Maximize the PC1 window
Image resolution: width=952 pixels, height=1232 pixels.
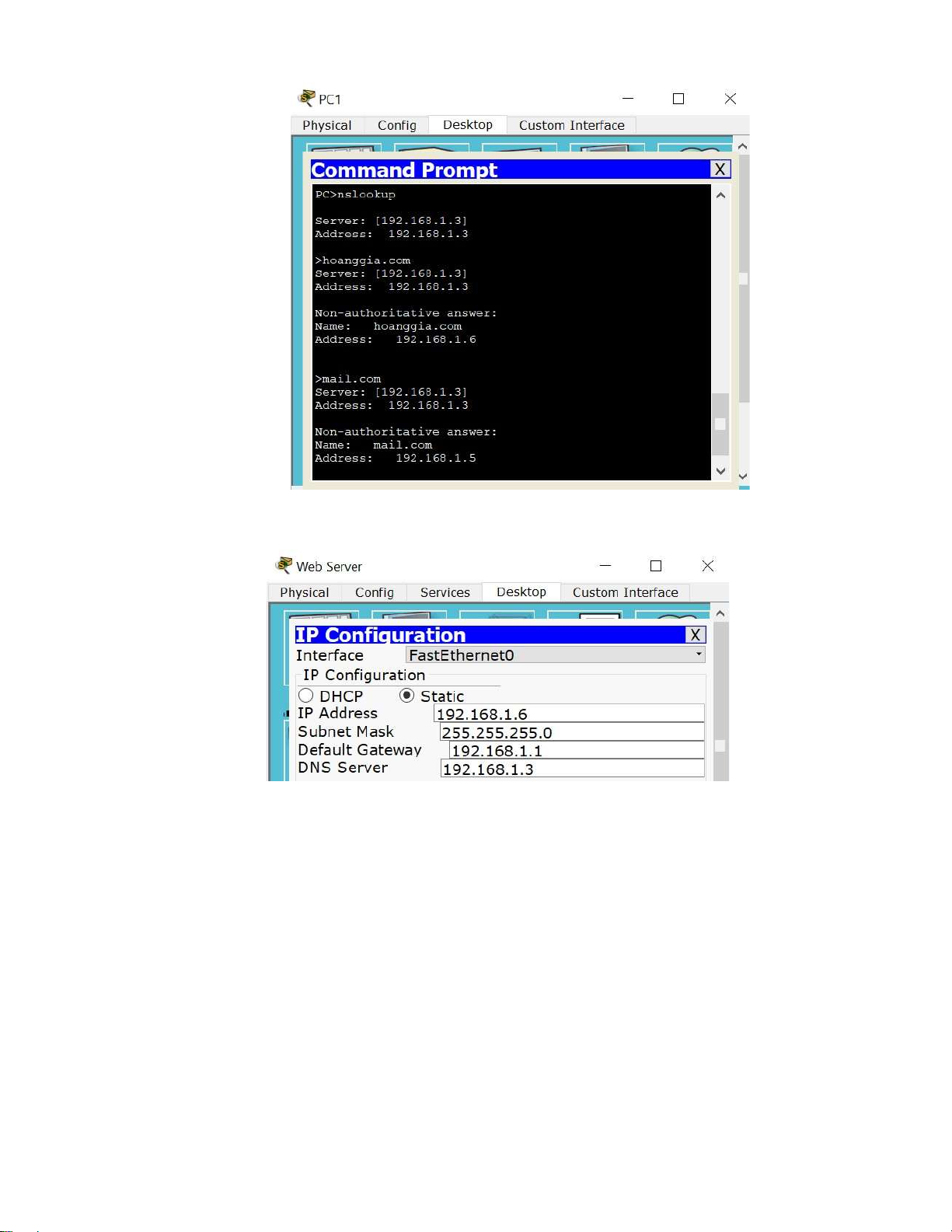point(678,99)
